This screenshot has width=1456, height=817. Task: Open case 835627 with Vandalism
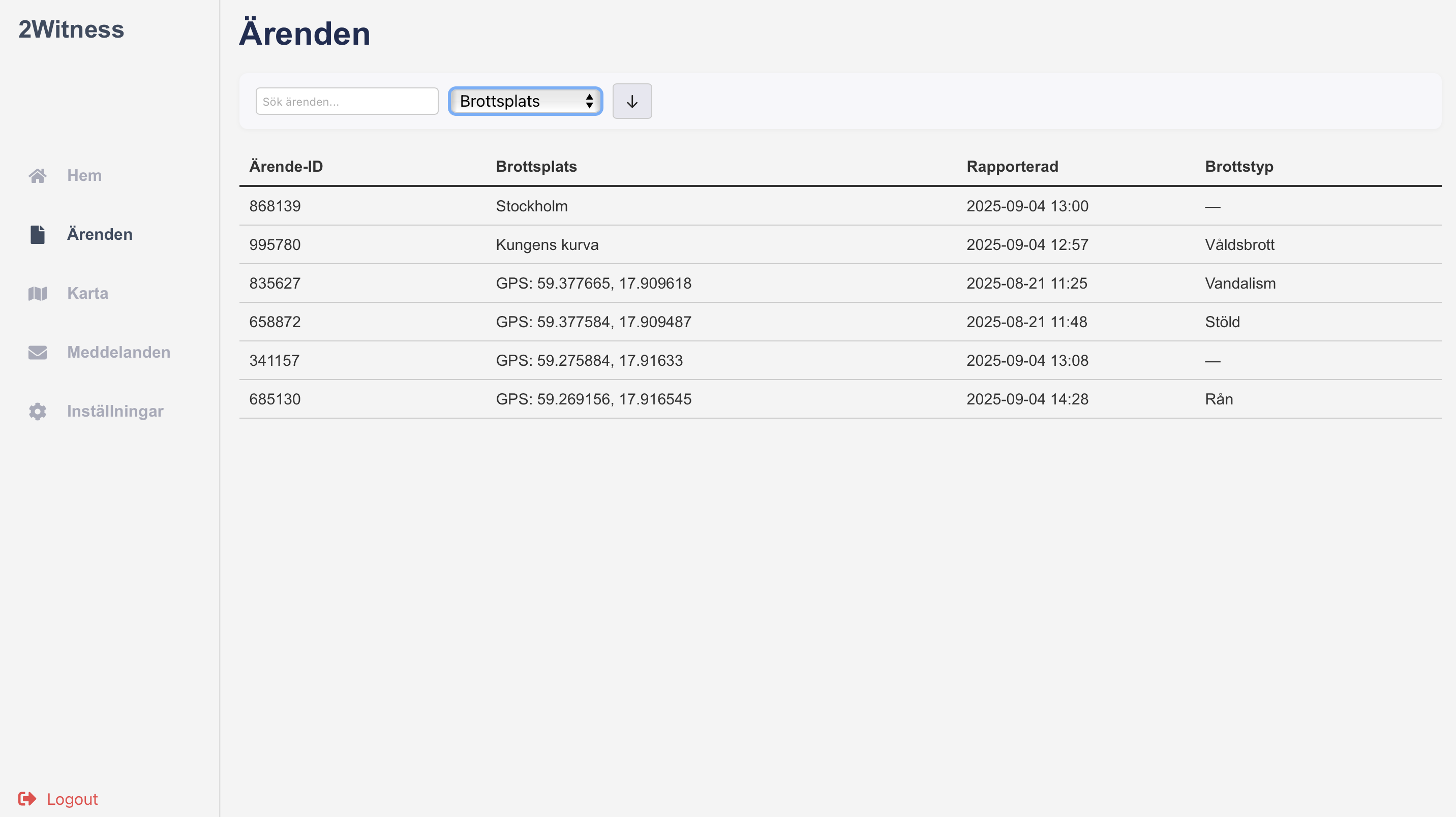(x=275, y=284)
